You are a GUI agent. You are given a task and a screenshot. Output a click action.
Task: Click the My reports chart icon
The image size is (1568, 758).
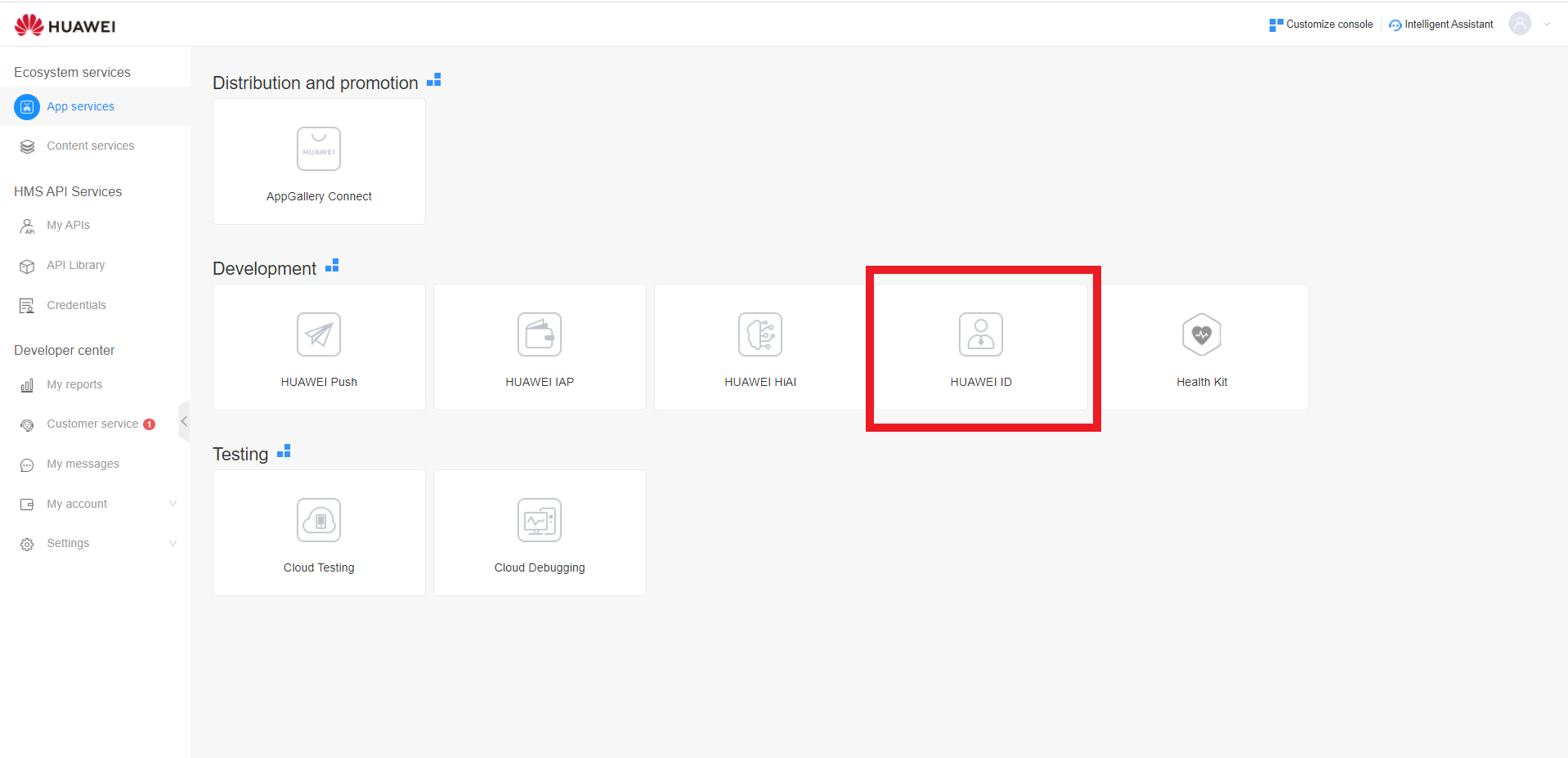click(x=27, y=385)
